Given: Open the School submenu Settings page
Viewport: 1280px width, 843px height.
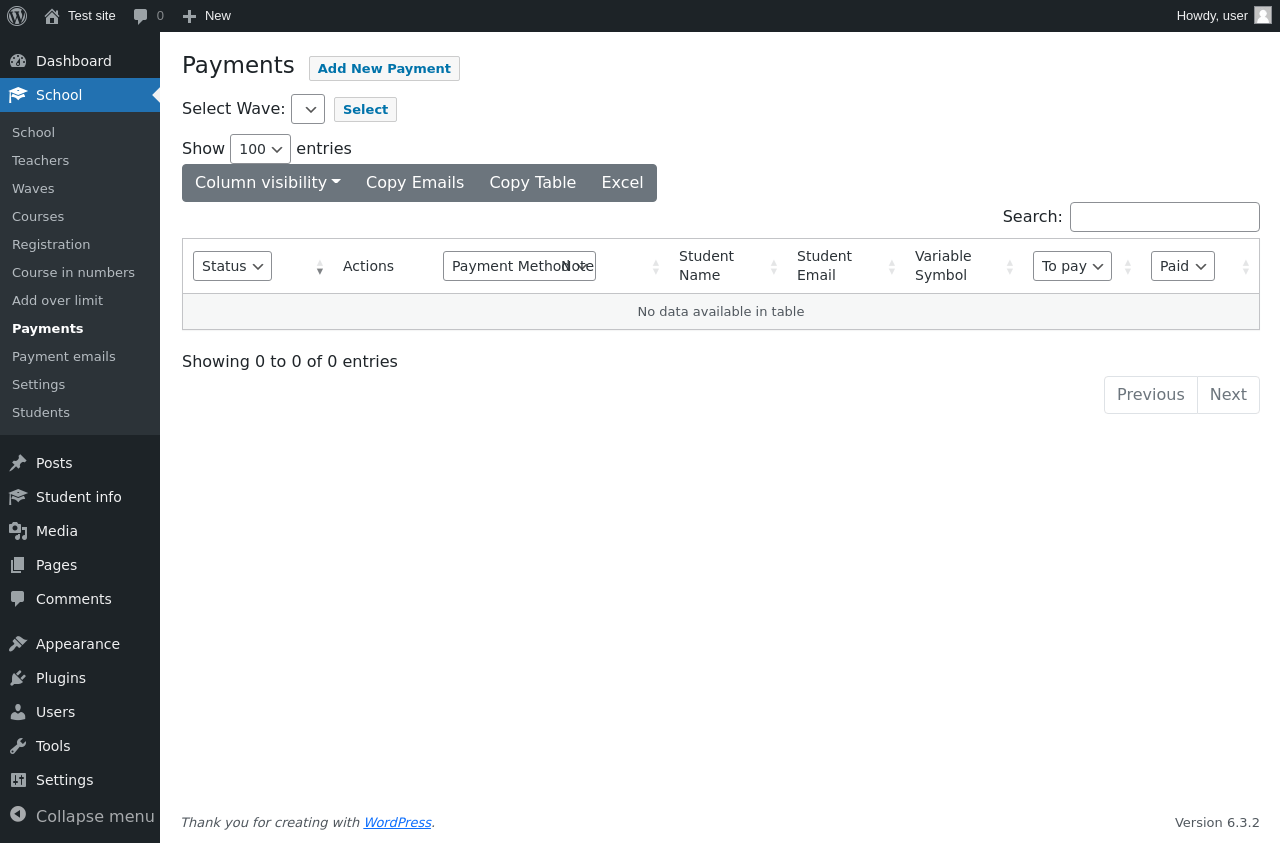Looking at the screenshot, I should click(x=38, y=384).
